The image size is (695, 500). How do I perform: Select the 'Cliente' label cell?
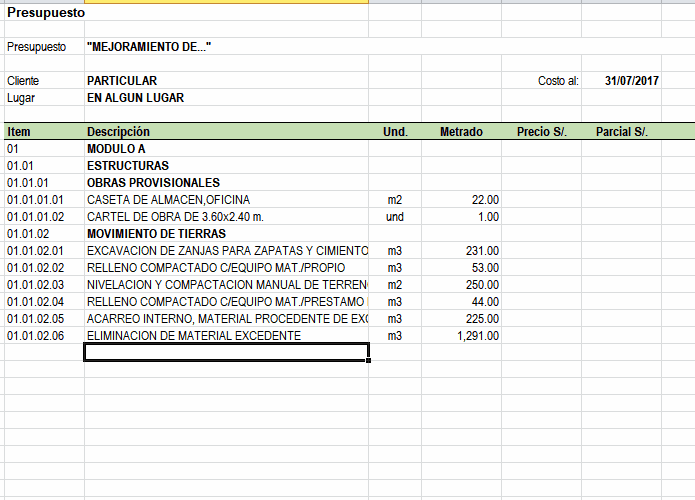(44, 81)
